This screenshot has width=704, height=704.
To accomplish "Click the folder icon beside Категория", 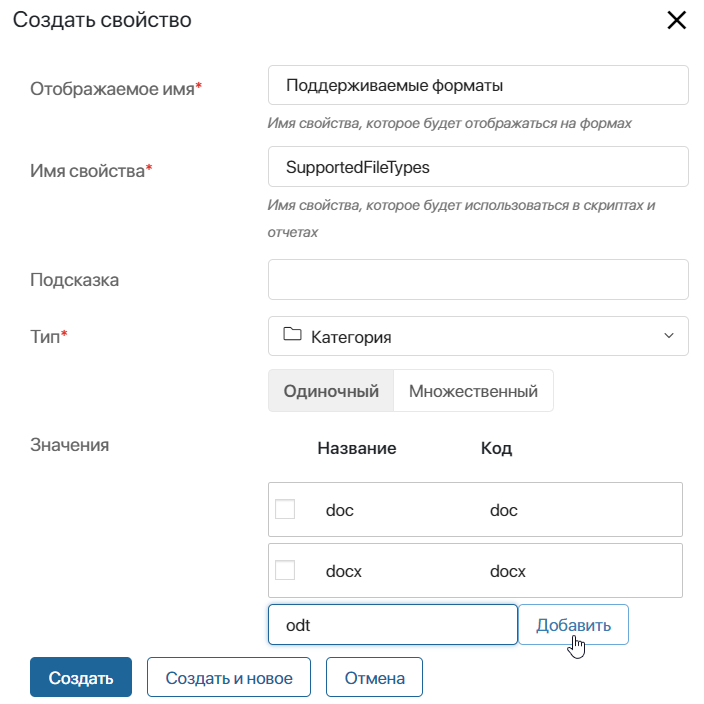I will point(292,336).
